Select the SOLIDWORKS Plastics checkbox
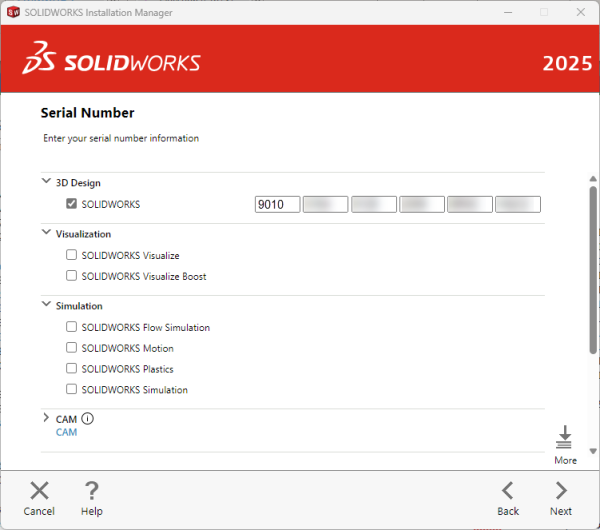 click(x=71, y=369)
